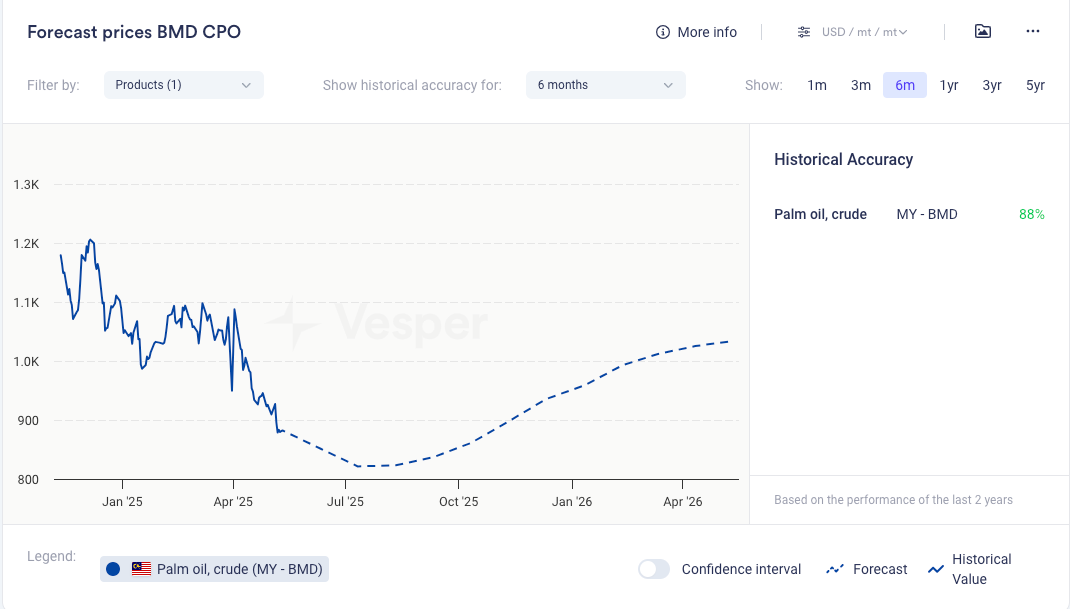The width and height of the screenshot is (1070, 609).
Task: Click the Malaysia flag icon in legend
Action: [x=141, y=569]
